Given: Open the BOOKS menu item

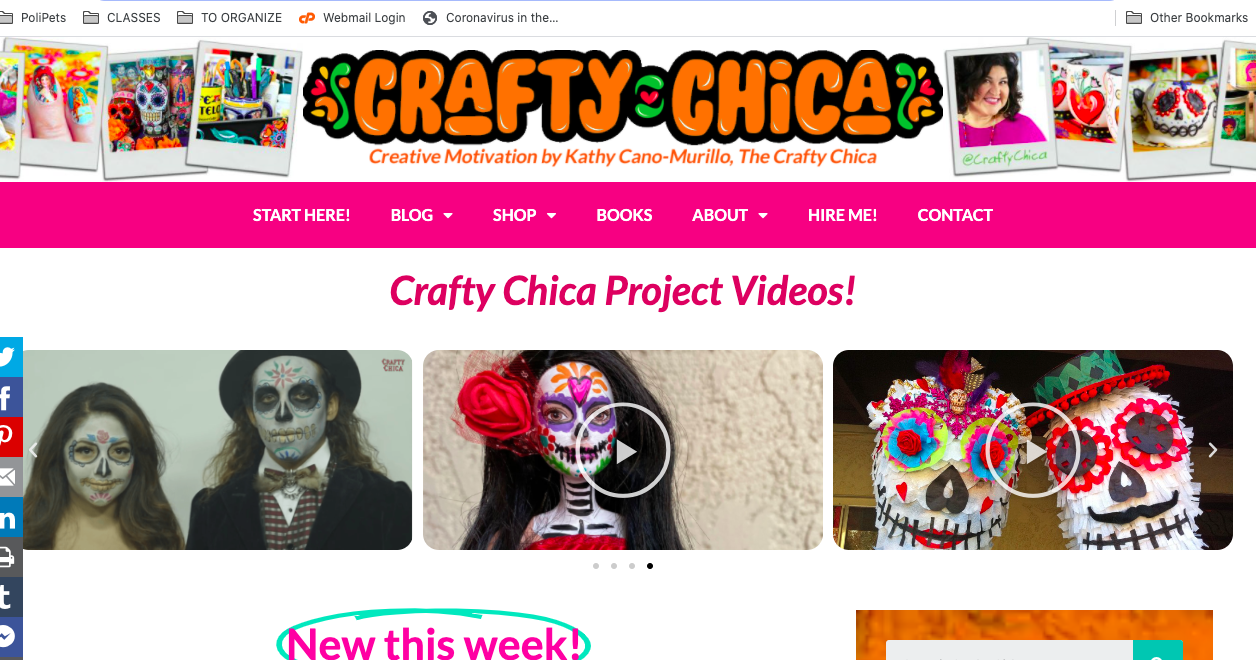Looking at the screenshot, I should [x=624, y=215].
